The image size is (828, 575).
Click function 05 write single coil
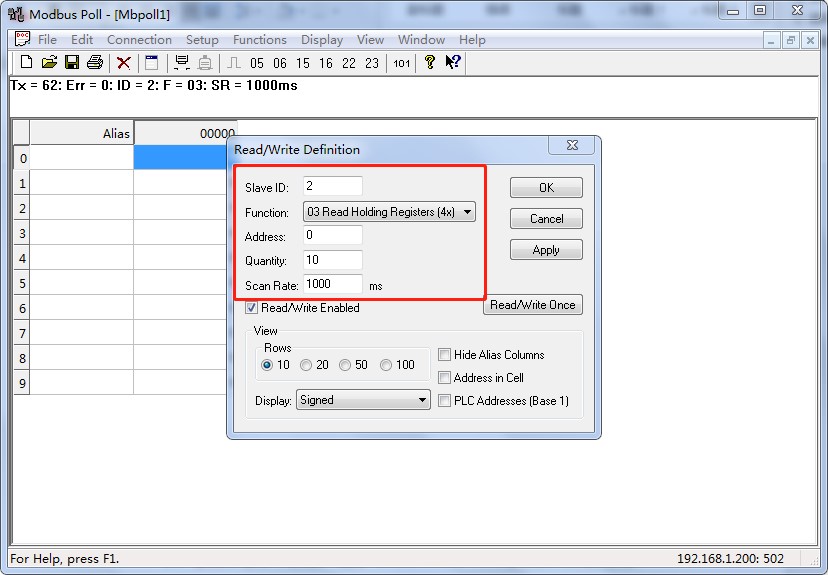coord(257,63)
